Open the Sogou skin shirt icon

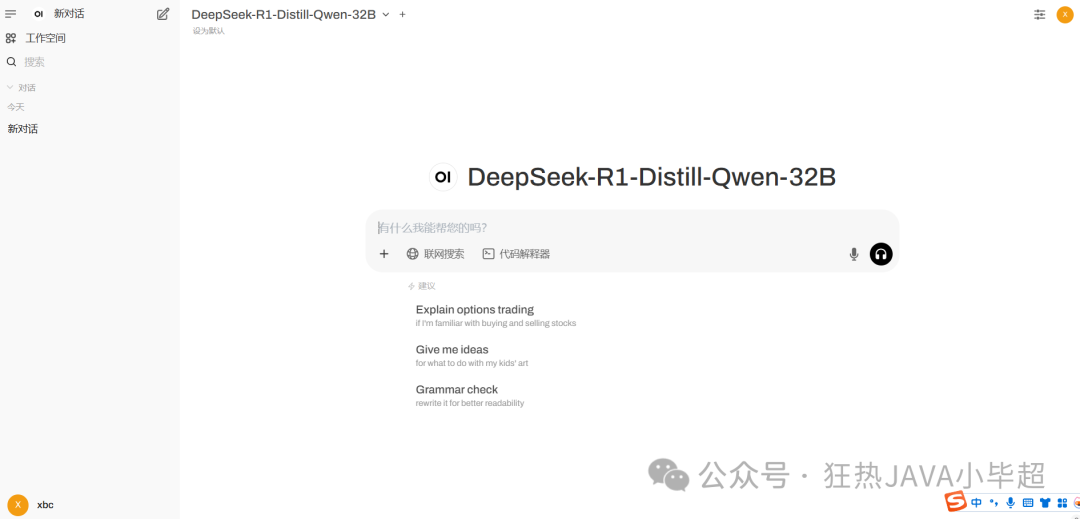point(1045,502)
